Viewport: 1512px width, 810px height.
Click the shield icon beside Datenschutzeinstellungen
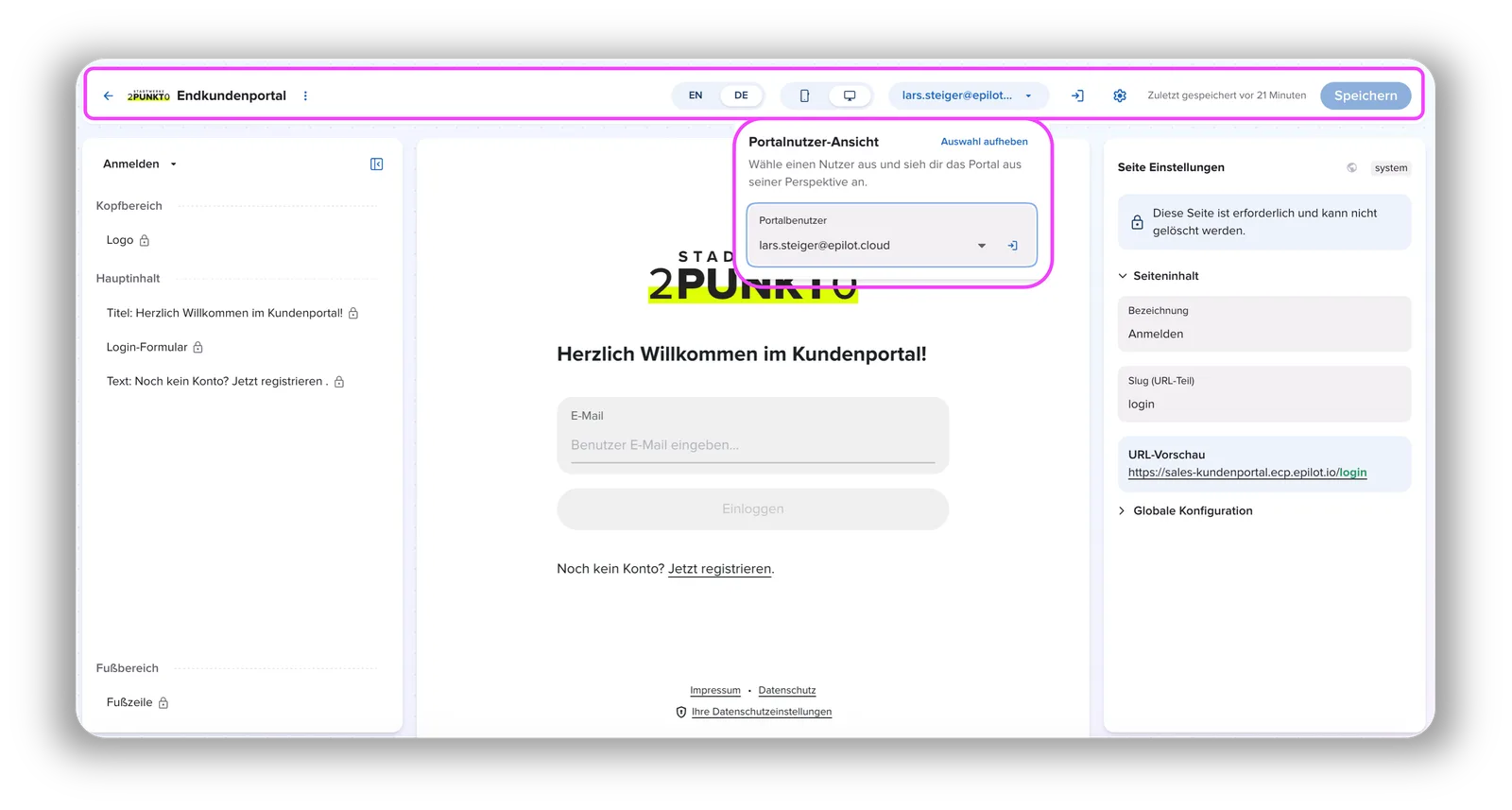click(x=681, y=712)
